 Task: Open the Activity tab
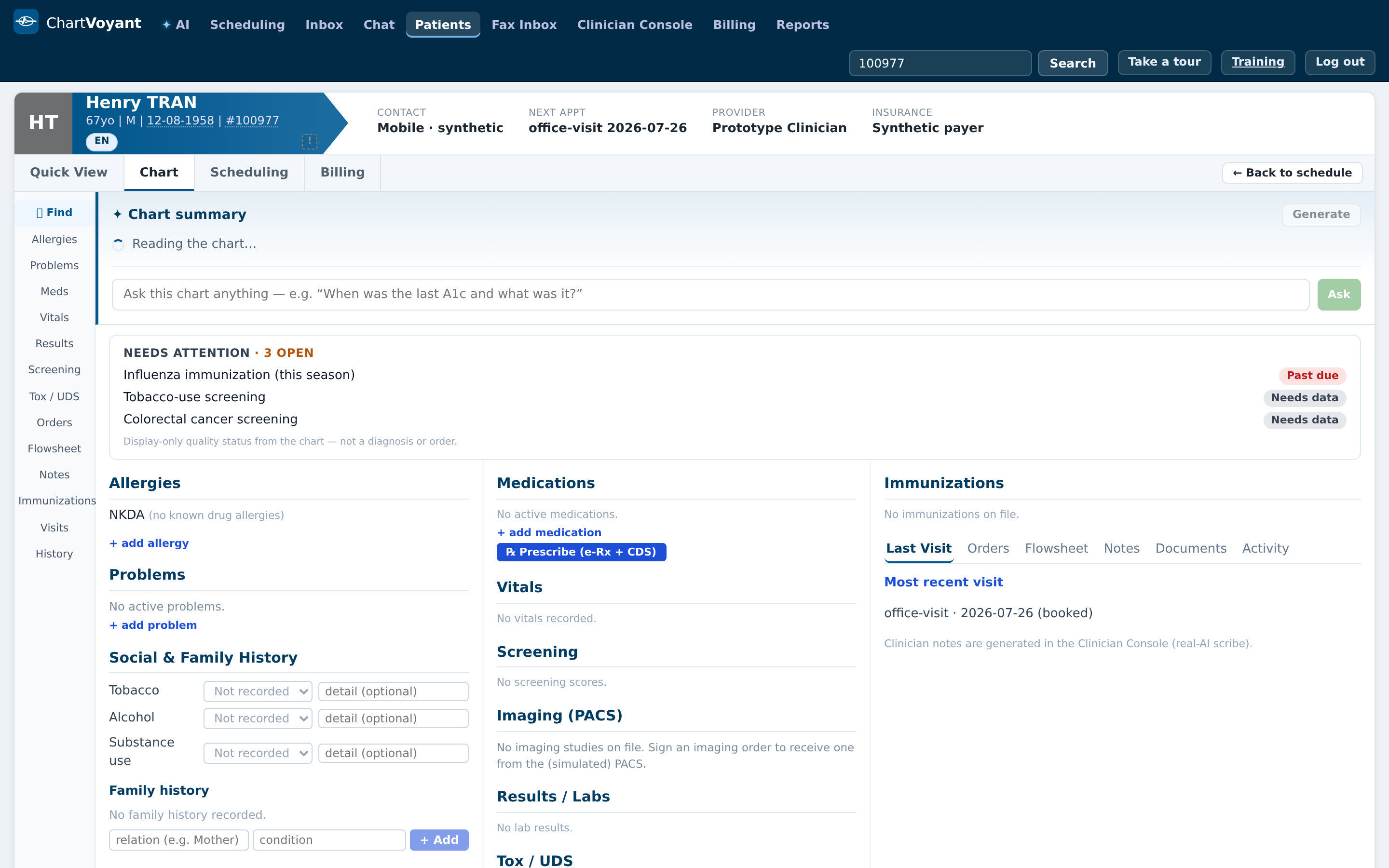(x=1266, y=548)
